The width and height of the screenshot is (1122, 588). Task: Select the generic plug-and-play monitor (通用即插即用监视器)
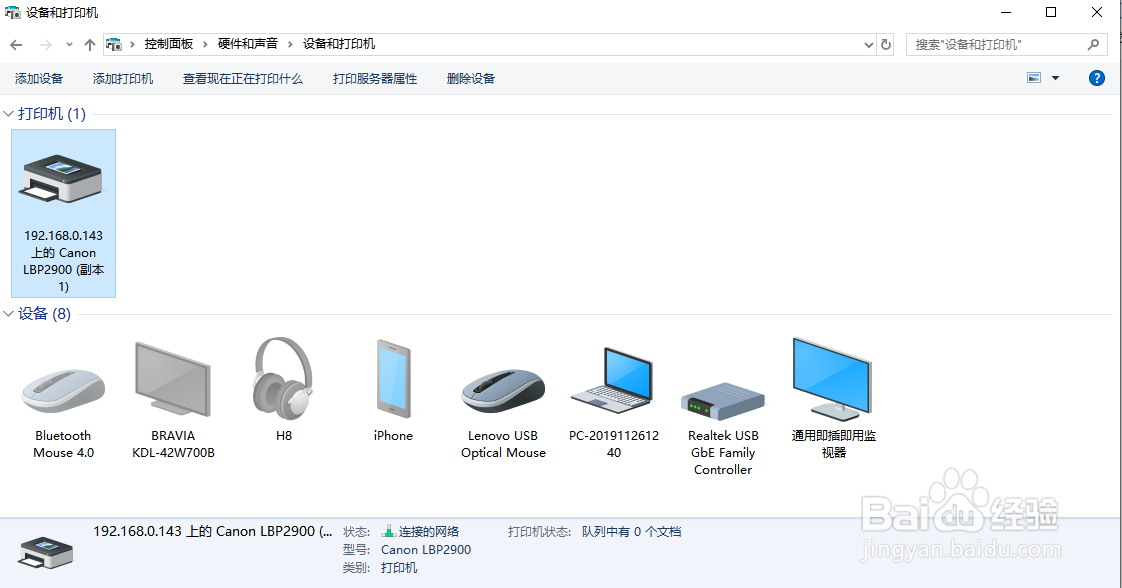(x=833, y=399)
